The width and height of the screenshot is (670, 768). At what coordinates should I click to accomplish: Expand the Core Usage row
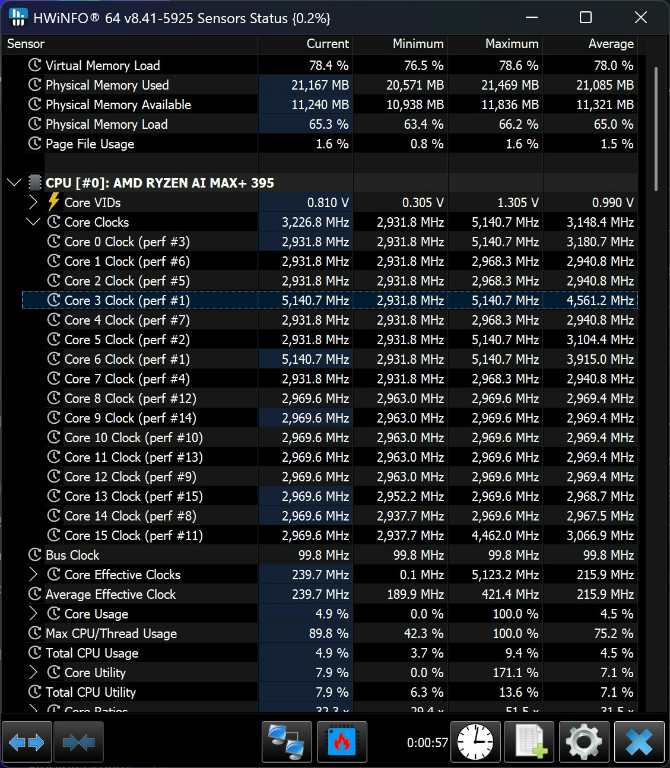33,614
